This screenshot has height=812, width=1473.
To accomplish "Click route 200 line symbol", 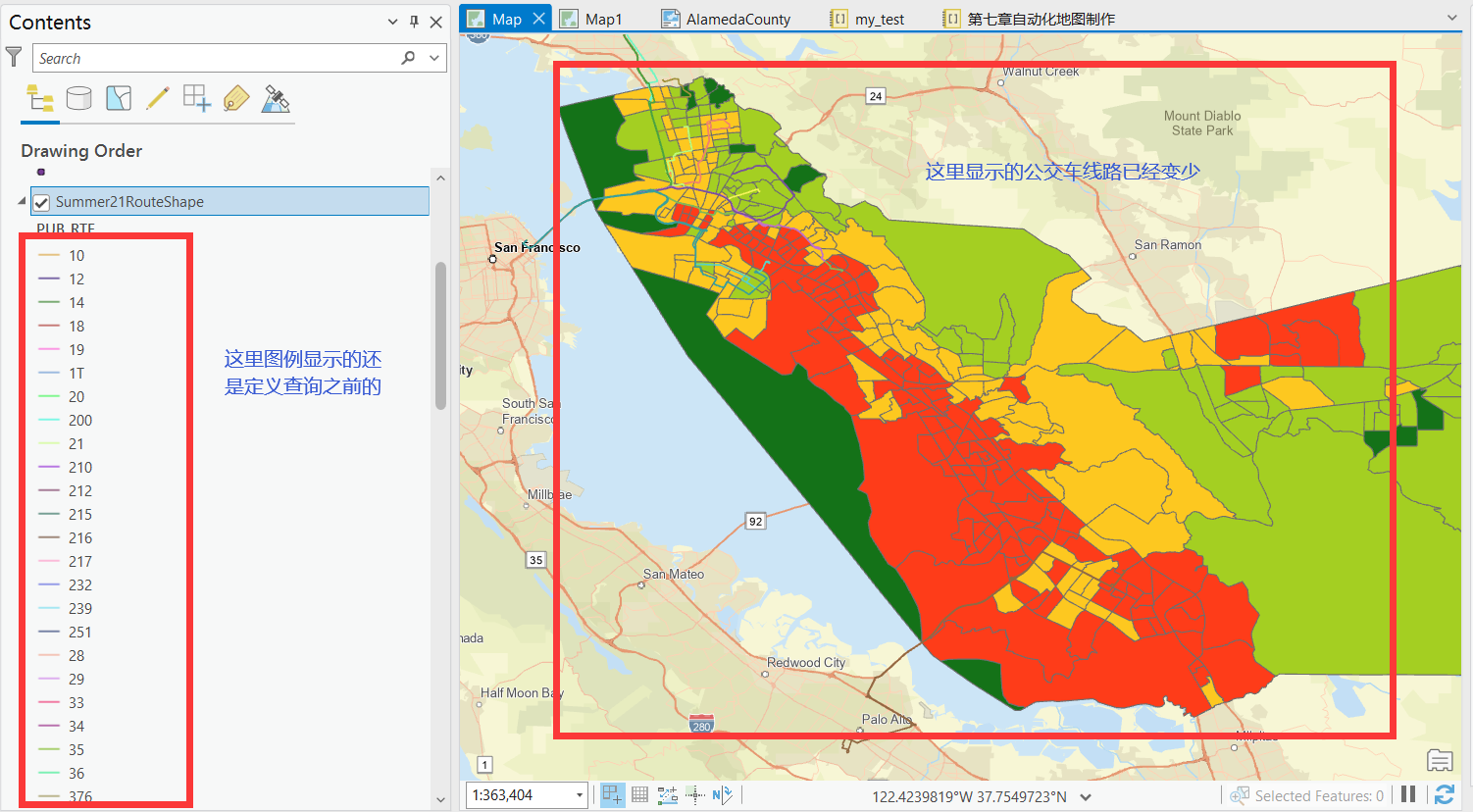I will coord(49,420).
